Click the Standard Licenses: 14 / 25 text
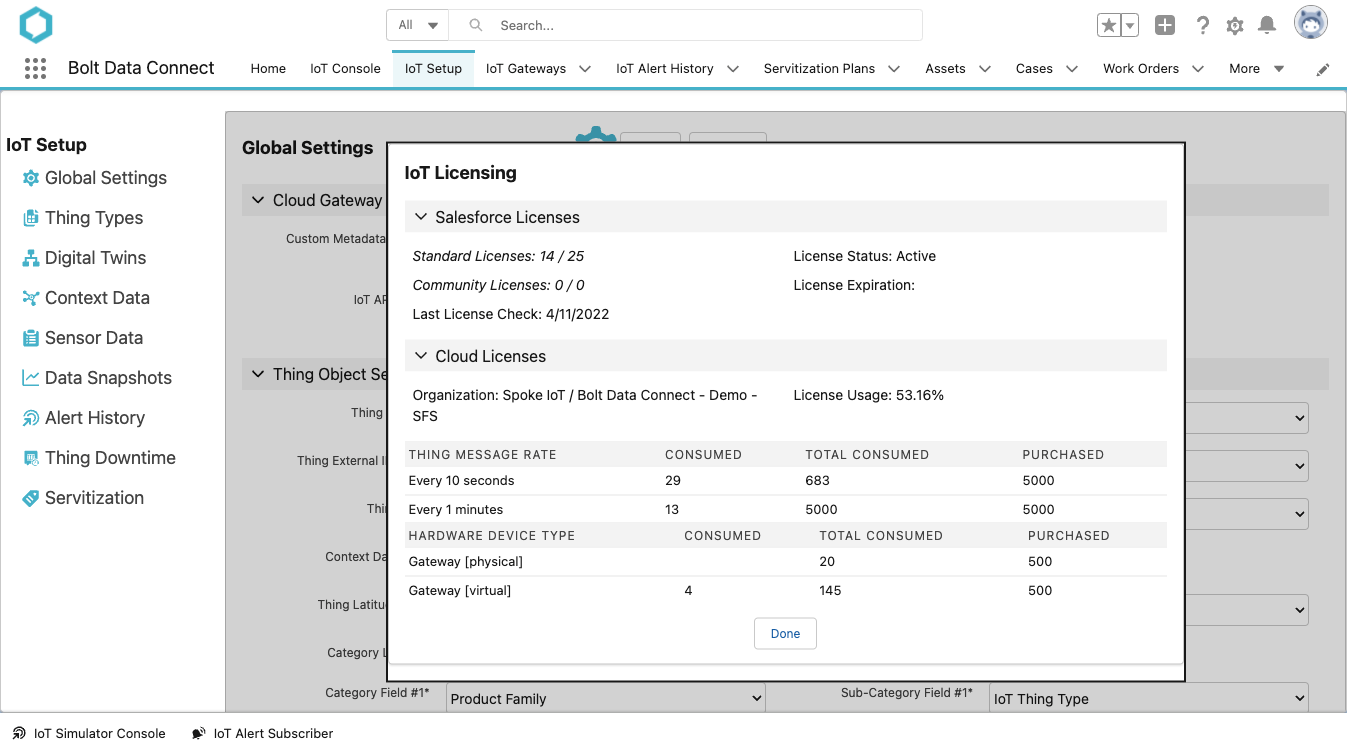This screenshot has height=753, width=1347. [x=498, y=256]
